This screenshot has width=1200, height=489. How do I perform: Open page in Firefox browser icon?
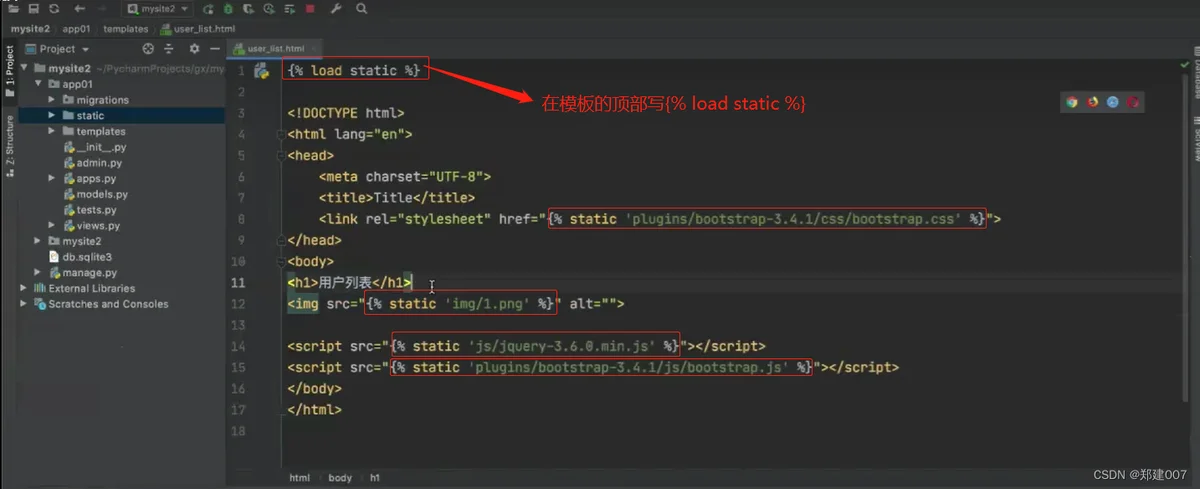click(1093, 101)
